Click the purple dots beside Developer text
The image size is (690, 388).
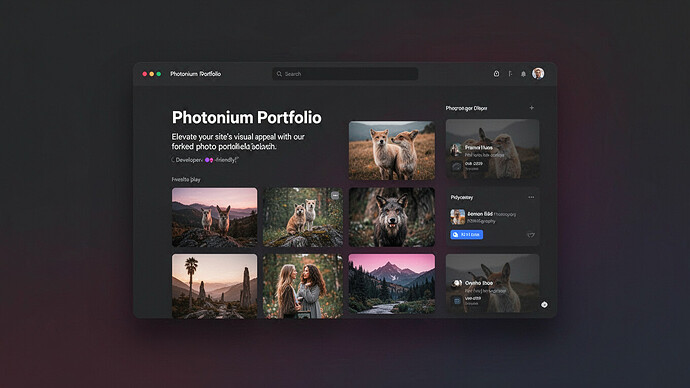tap(209, 160)
